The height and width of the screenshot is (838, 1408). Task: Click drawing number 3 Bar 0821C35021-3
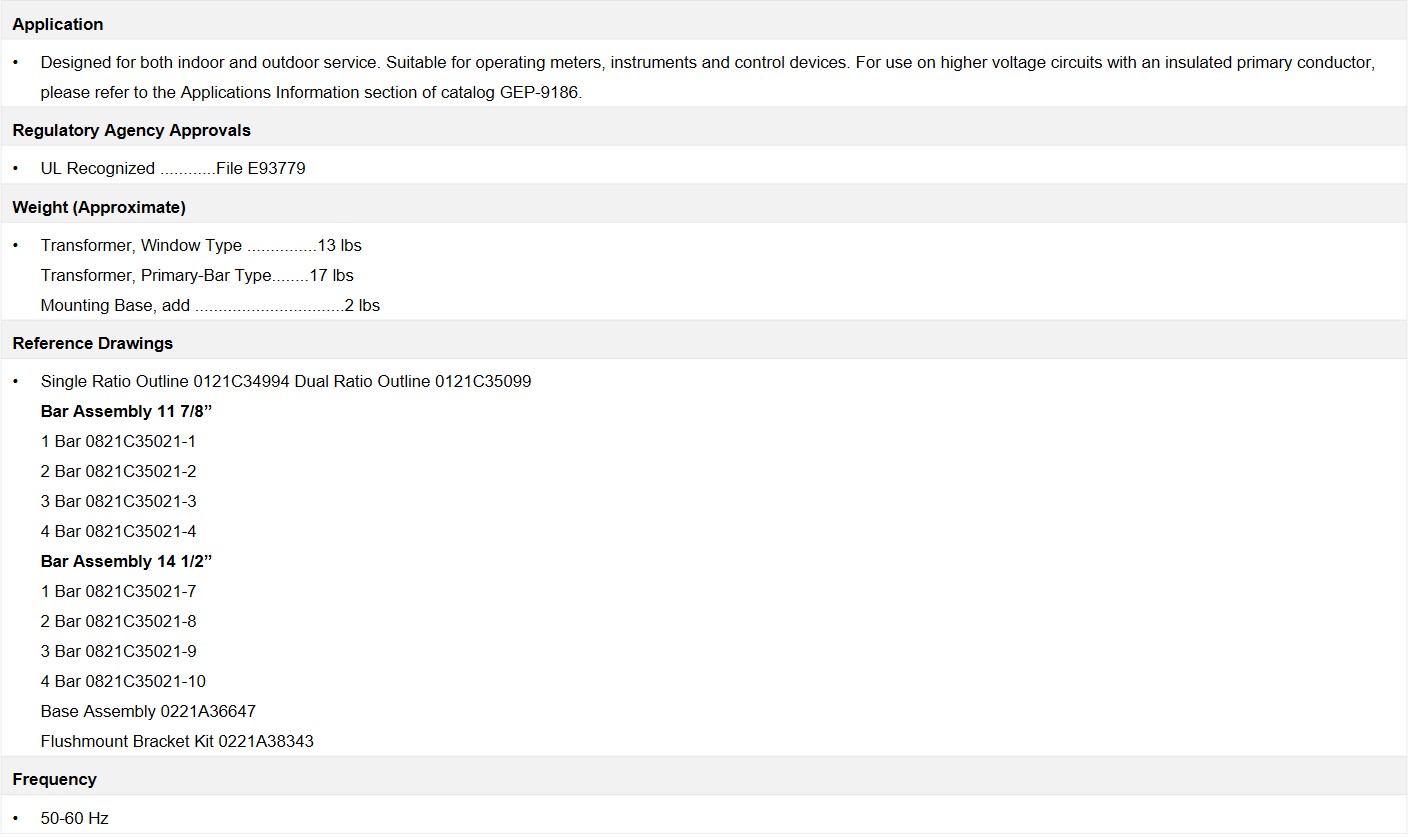[x=118, y=501]
